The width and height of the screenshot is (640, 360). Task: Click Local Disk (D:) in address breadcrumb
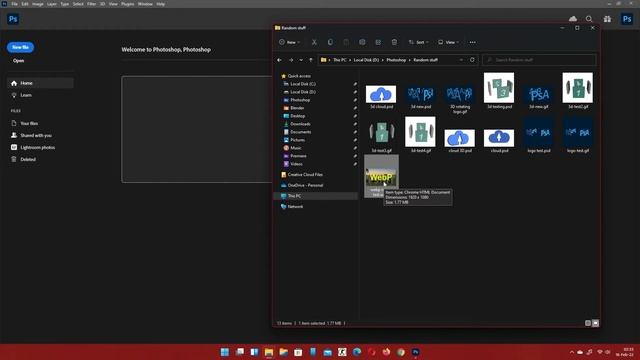click(366, 60)
